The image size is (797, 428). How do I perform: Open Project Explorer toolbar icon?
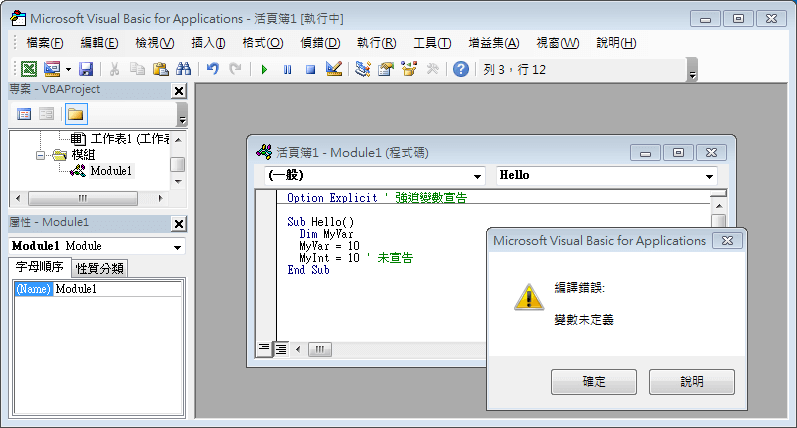pos(363,69)
